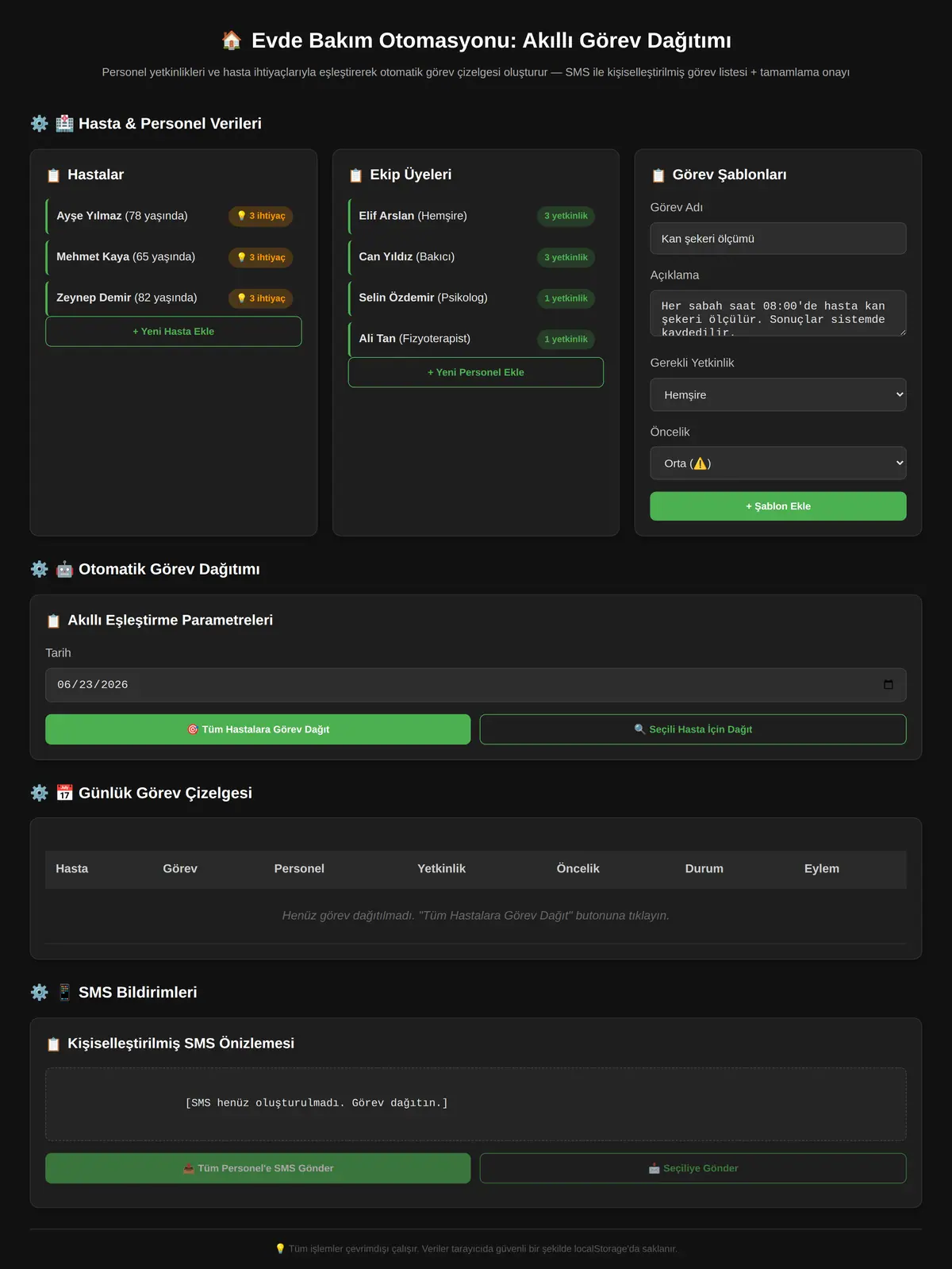952x1269 pixels.
Task: Open the calendar picker icon in Tarih field
Action: pos(888,685)
